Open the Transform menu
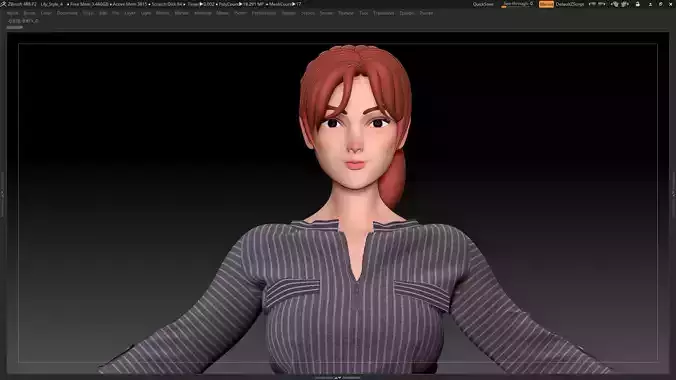This screenshot has height=380, width=676. point(384,13)
